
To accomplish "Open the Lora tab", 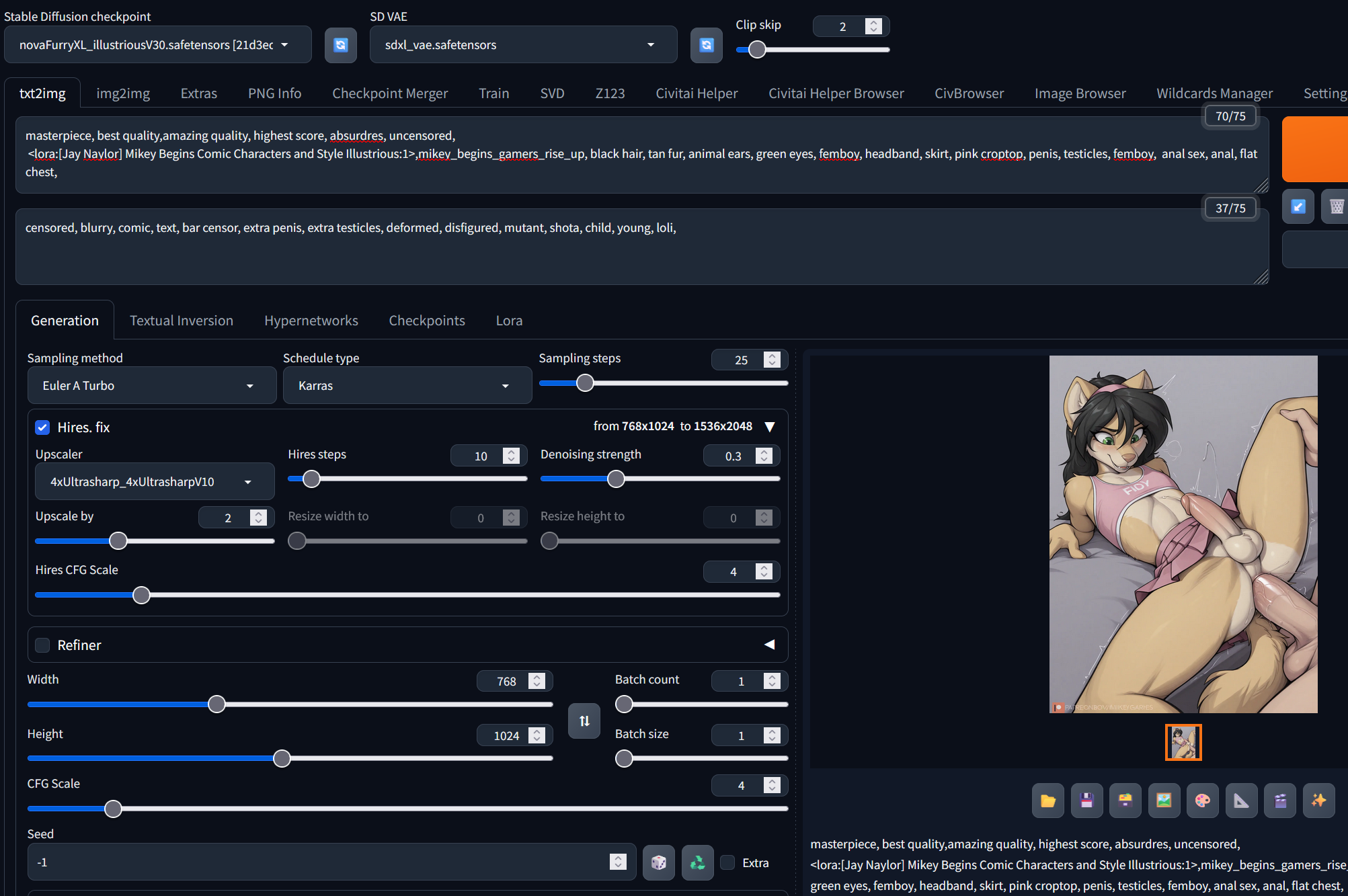I will pyautogui.click(x=509, y=321).
